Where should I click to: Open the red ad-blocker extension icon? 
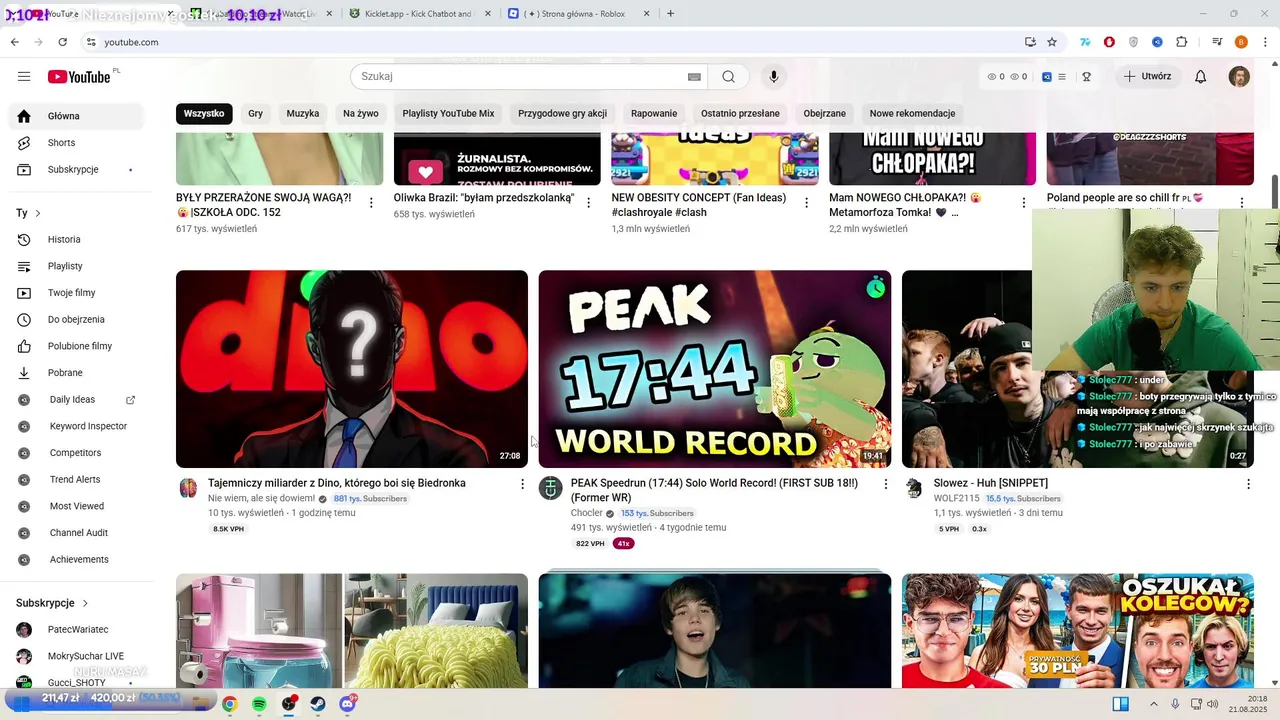point(1109,42)
